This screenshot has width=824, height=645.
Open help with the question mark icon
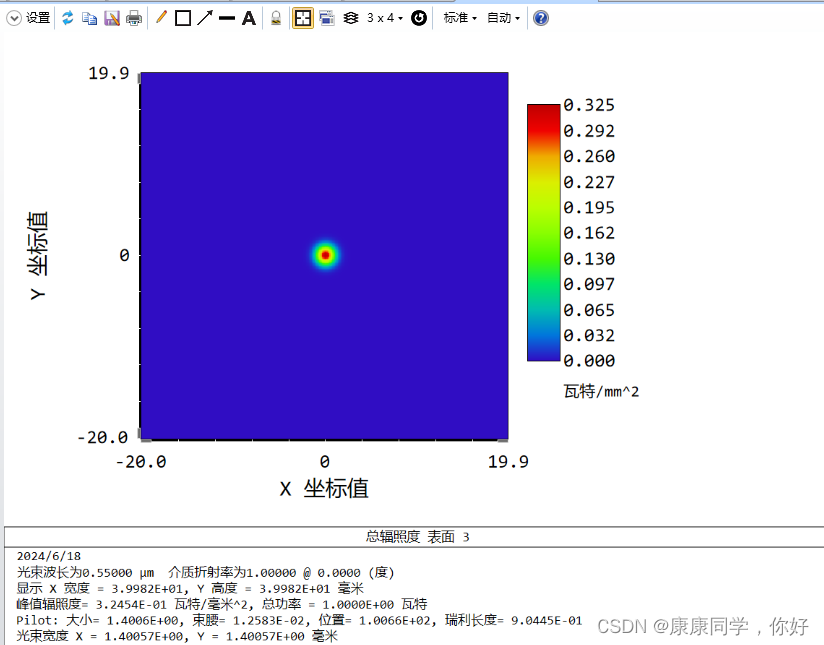[541, 18]
